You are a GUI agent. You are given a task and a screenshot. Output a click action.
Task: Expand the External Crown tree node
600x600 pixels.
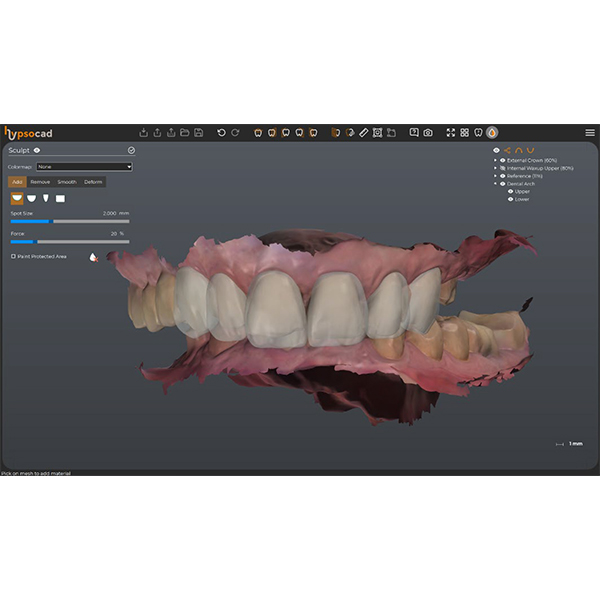495,160
